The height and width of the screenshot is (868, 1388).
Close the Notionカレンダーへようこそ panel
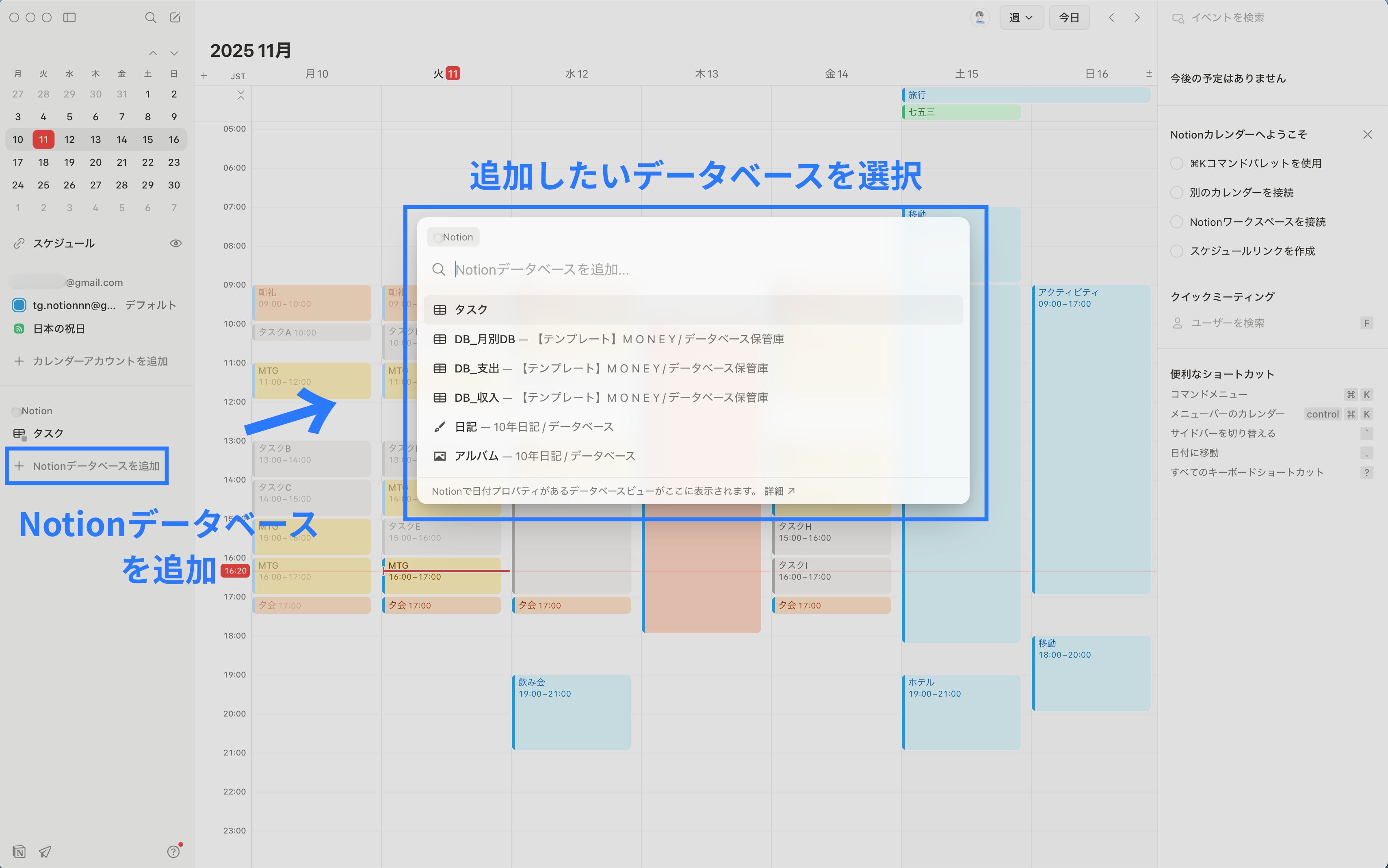(x=1367, y=134)
